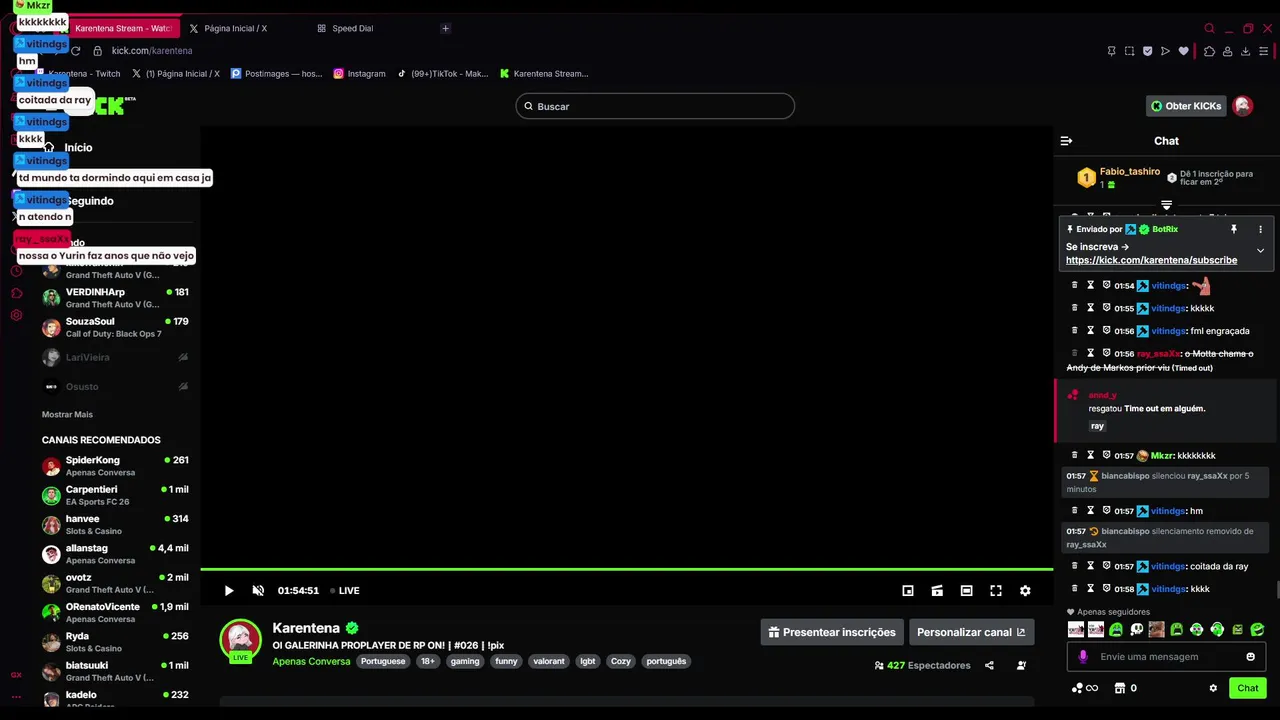Open ORenatoVicente recommended channel

115,612
